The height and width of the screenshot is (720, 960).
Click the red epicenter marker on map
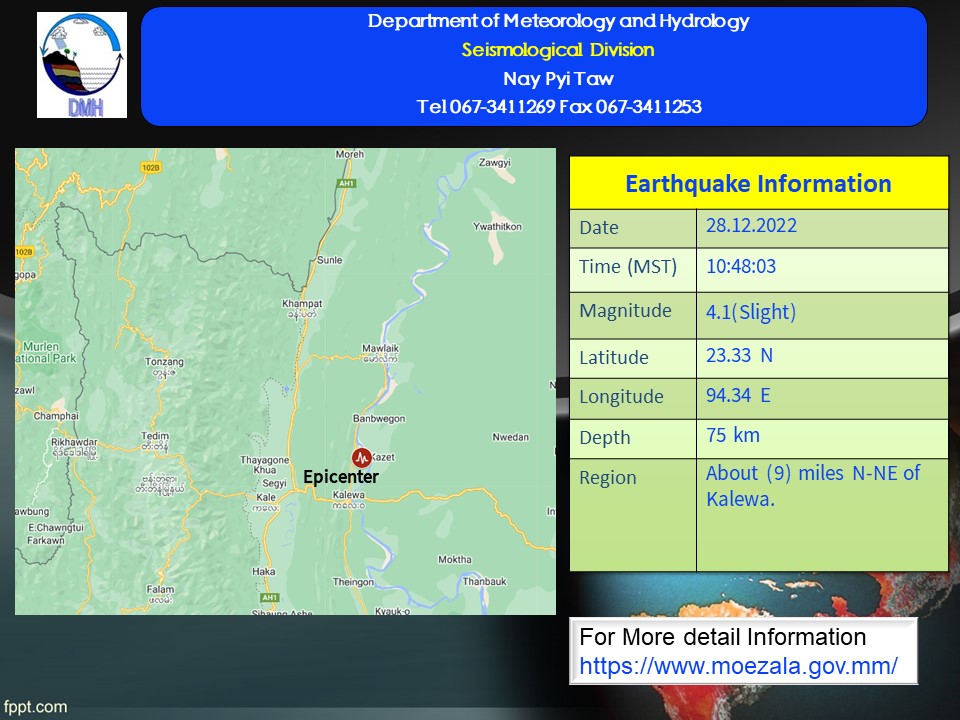tap(362, 457)
